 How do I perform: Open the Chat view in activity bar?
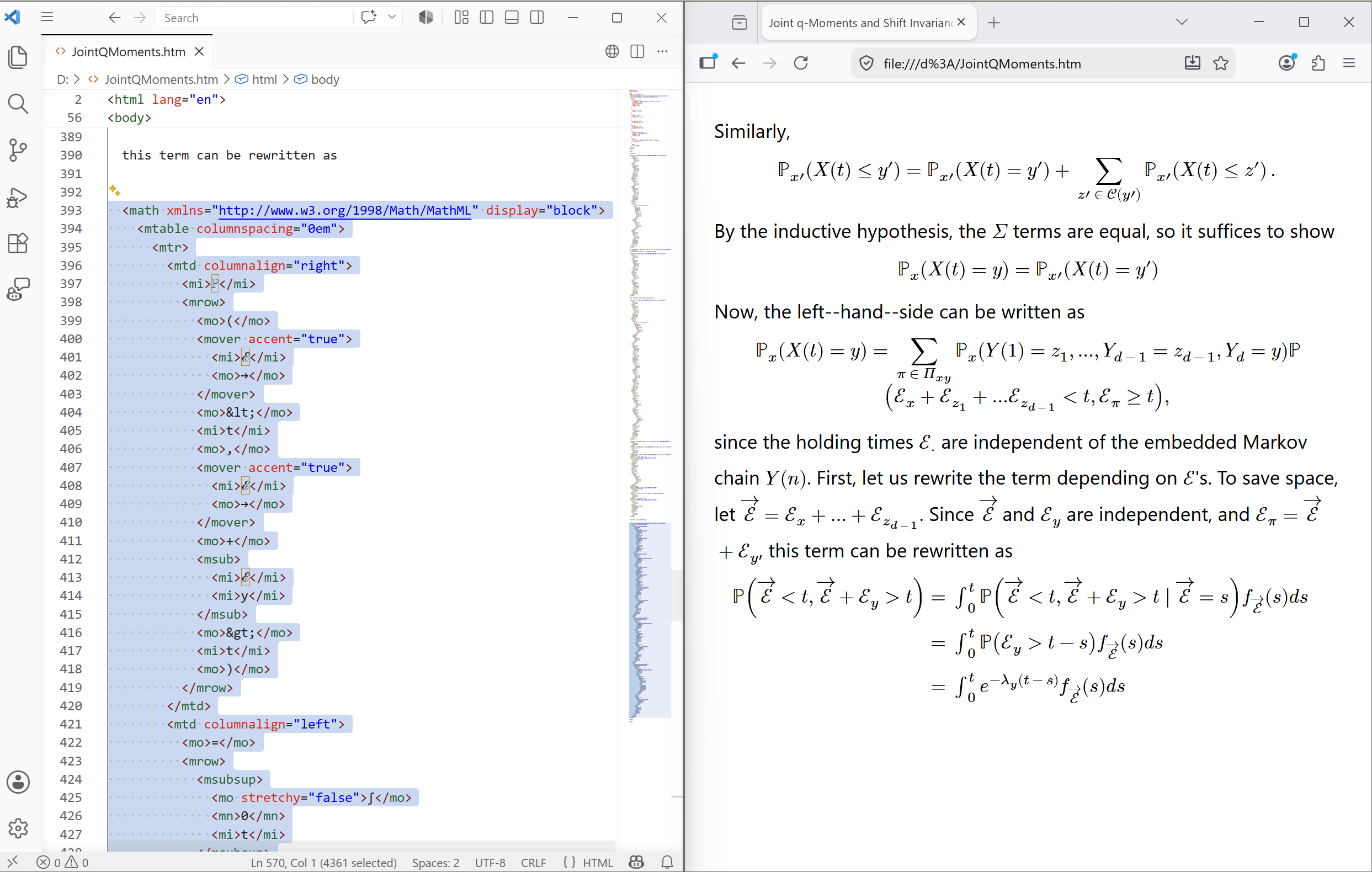[18, 290]
